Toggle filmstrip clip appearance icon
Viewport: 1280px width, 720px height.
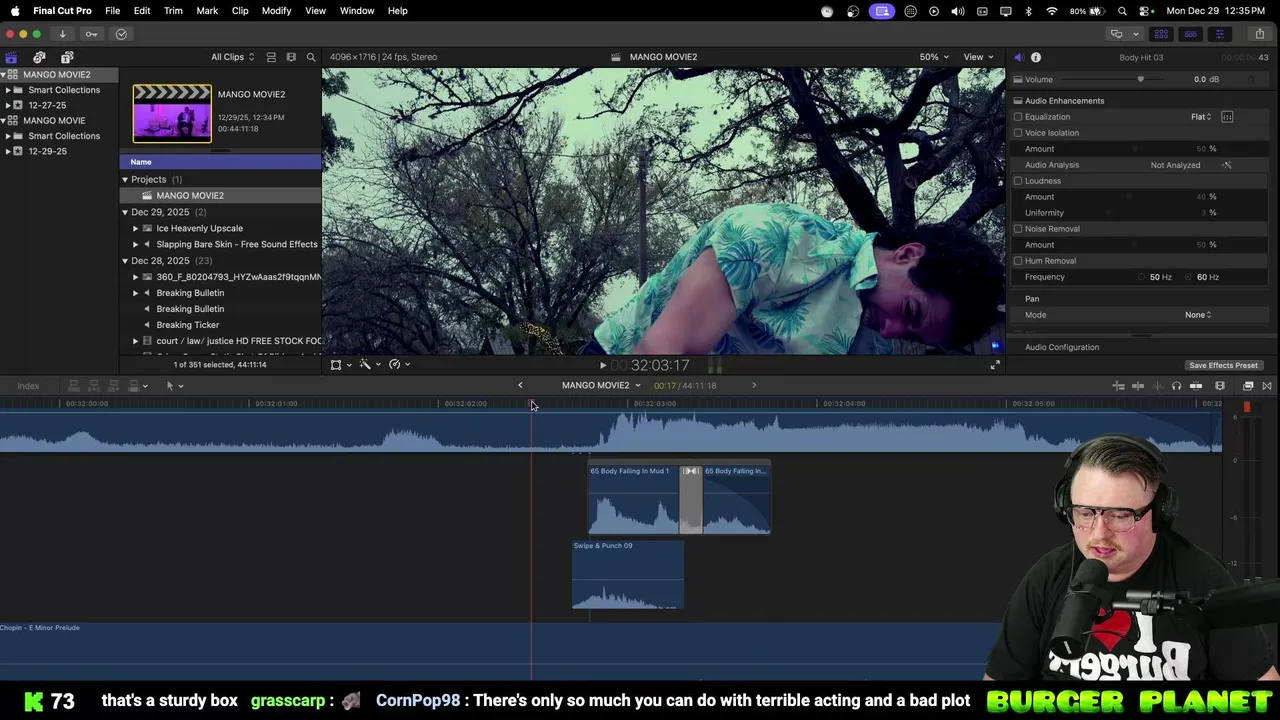[x=291, y=57]
